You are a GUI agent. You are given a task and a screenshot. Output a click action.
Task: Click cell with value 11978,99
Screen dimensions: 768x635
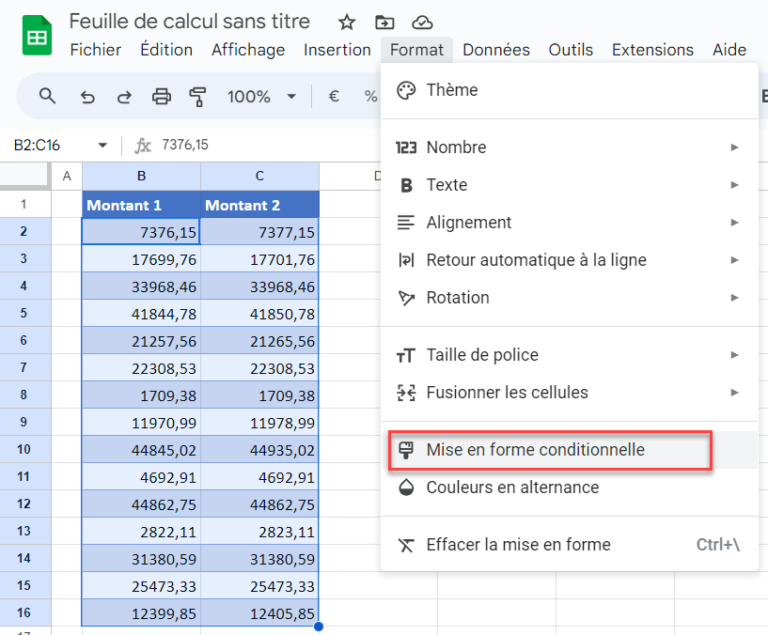260,422
